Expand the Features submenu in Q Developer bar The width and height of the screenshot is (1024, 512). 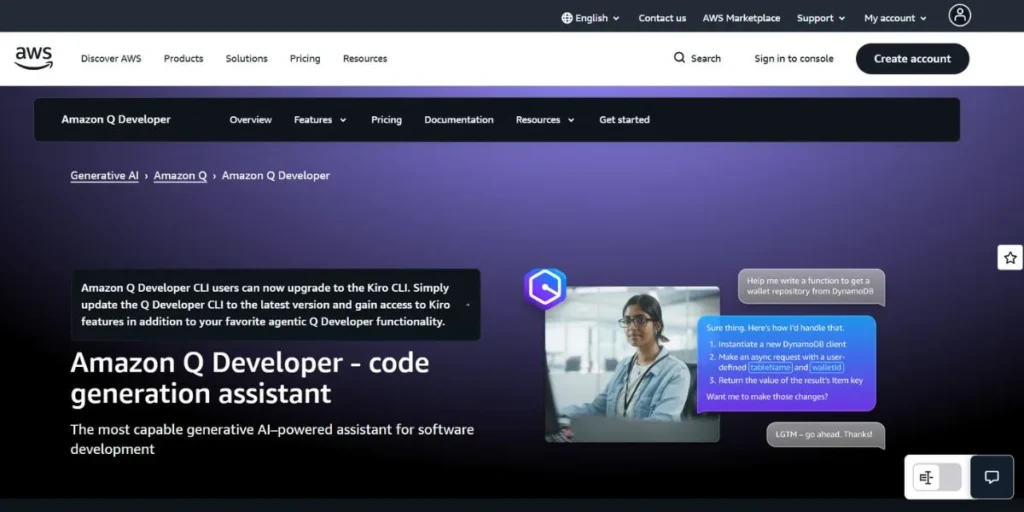click(x=320, y=120)
